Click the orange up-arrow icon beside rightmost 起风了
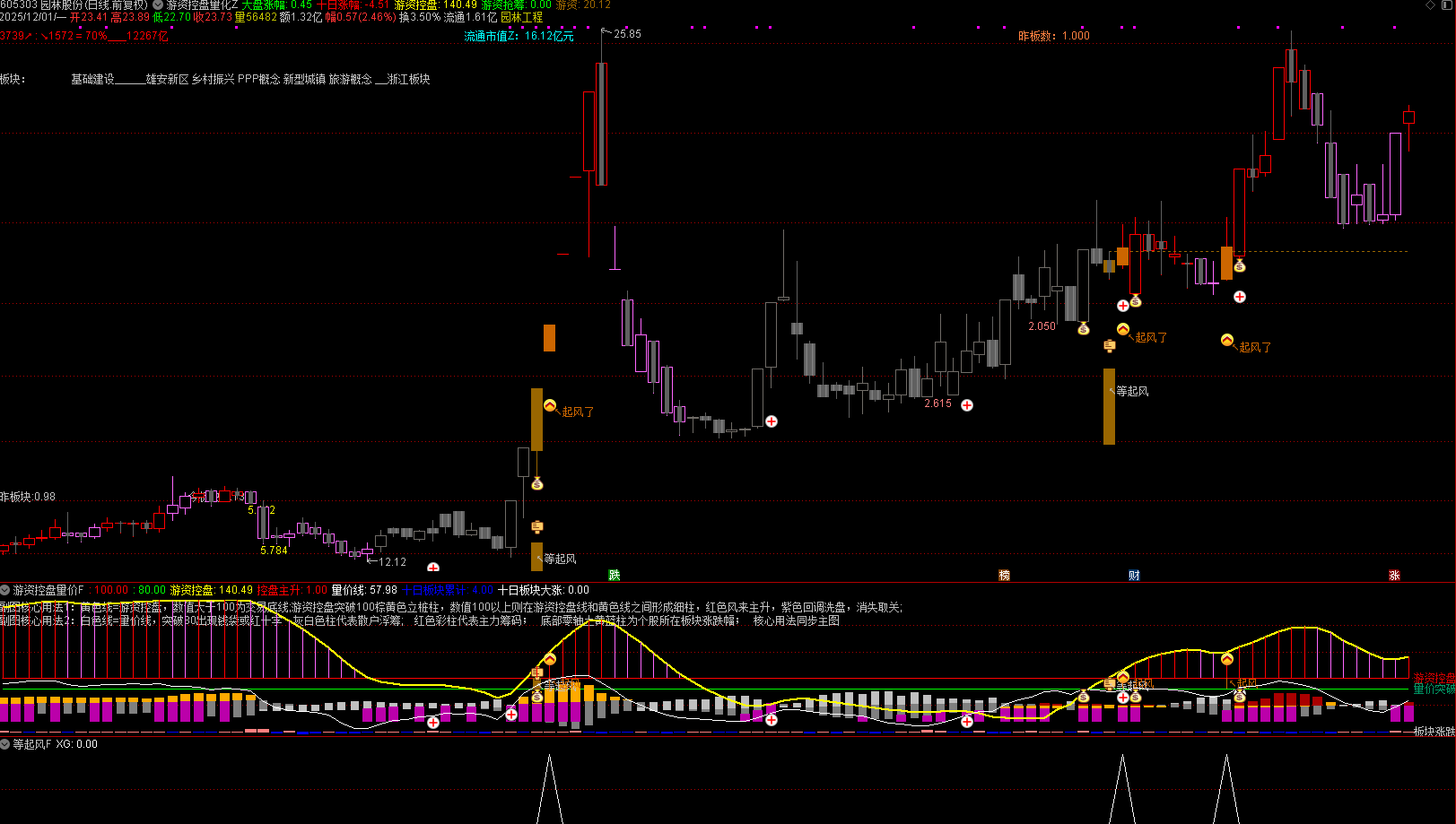 [x=1227, y=341]
